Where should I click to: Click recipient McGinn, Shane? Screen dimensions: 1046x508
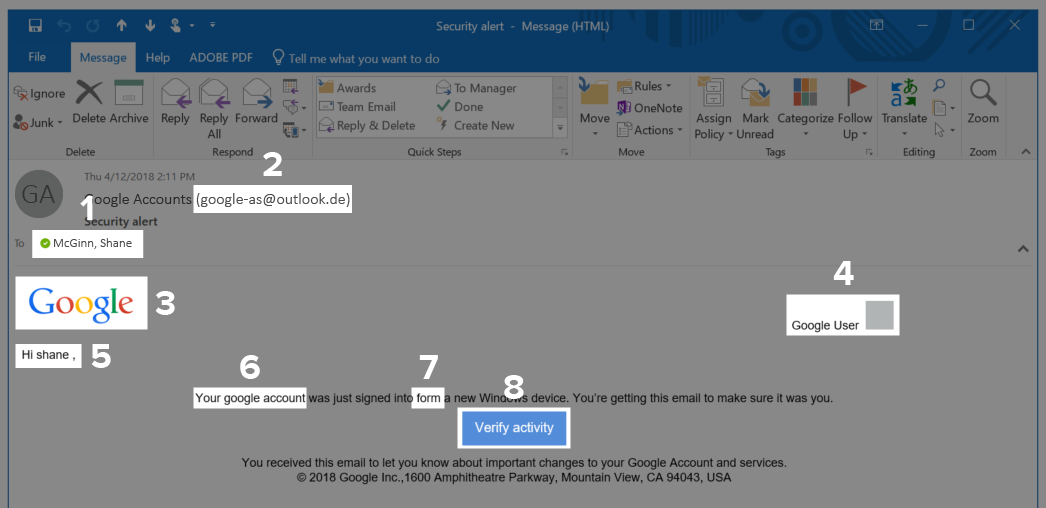(87, 243)
